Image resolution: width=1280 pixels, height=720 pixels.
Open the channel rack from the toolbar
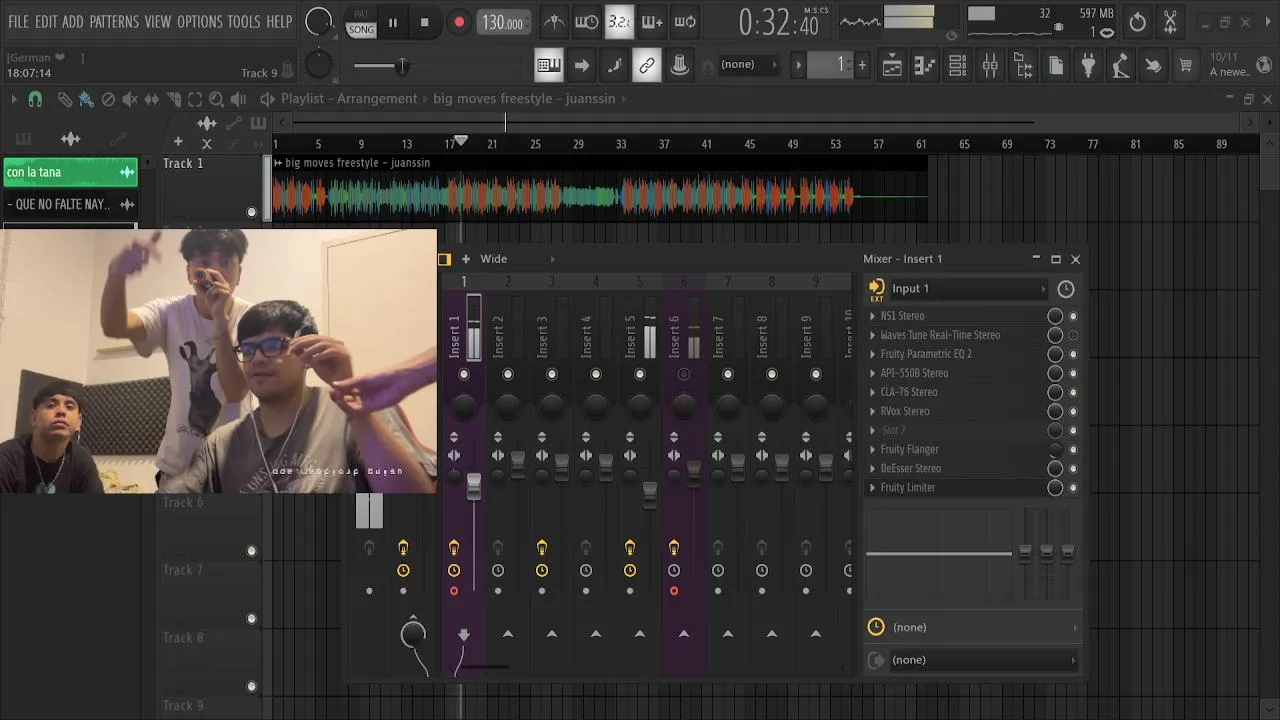957,66
